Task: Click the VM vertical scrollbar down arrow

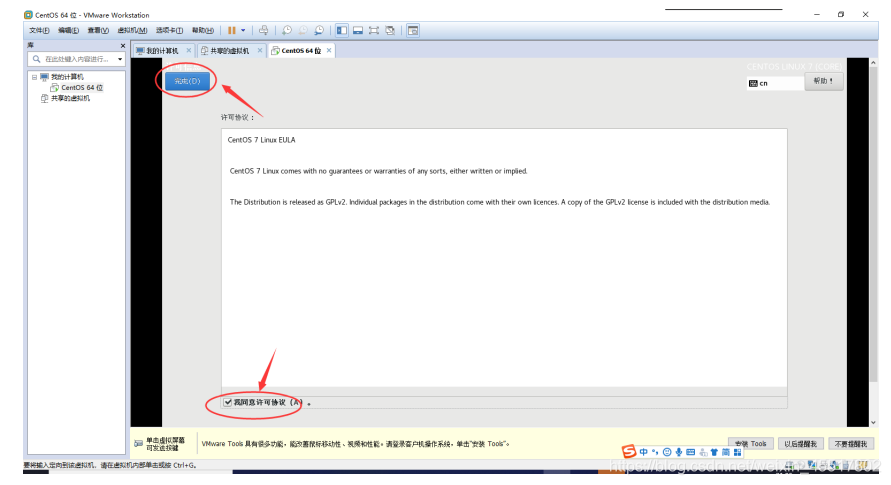Action: [x=873, y=423]
